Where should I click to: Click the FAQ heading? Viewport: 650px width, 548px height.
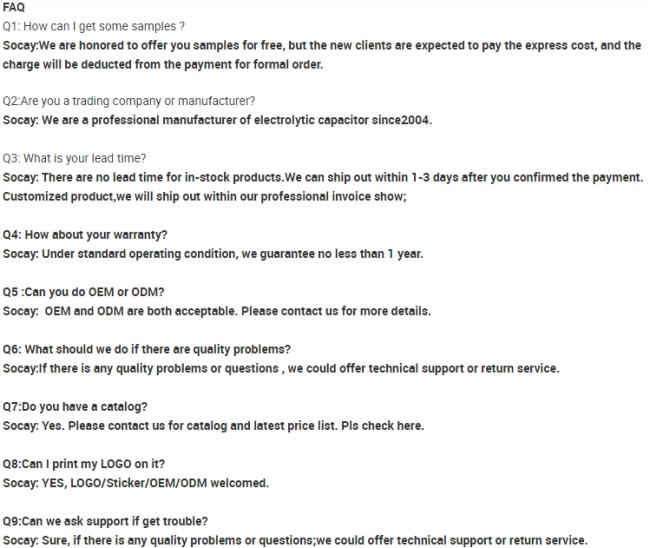[14, 7]
